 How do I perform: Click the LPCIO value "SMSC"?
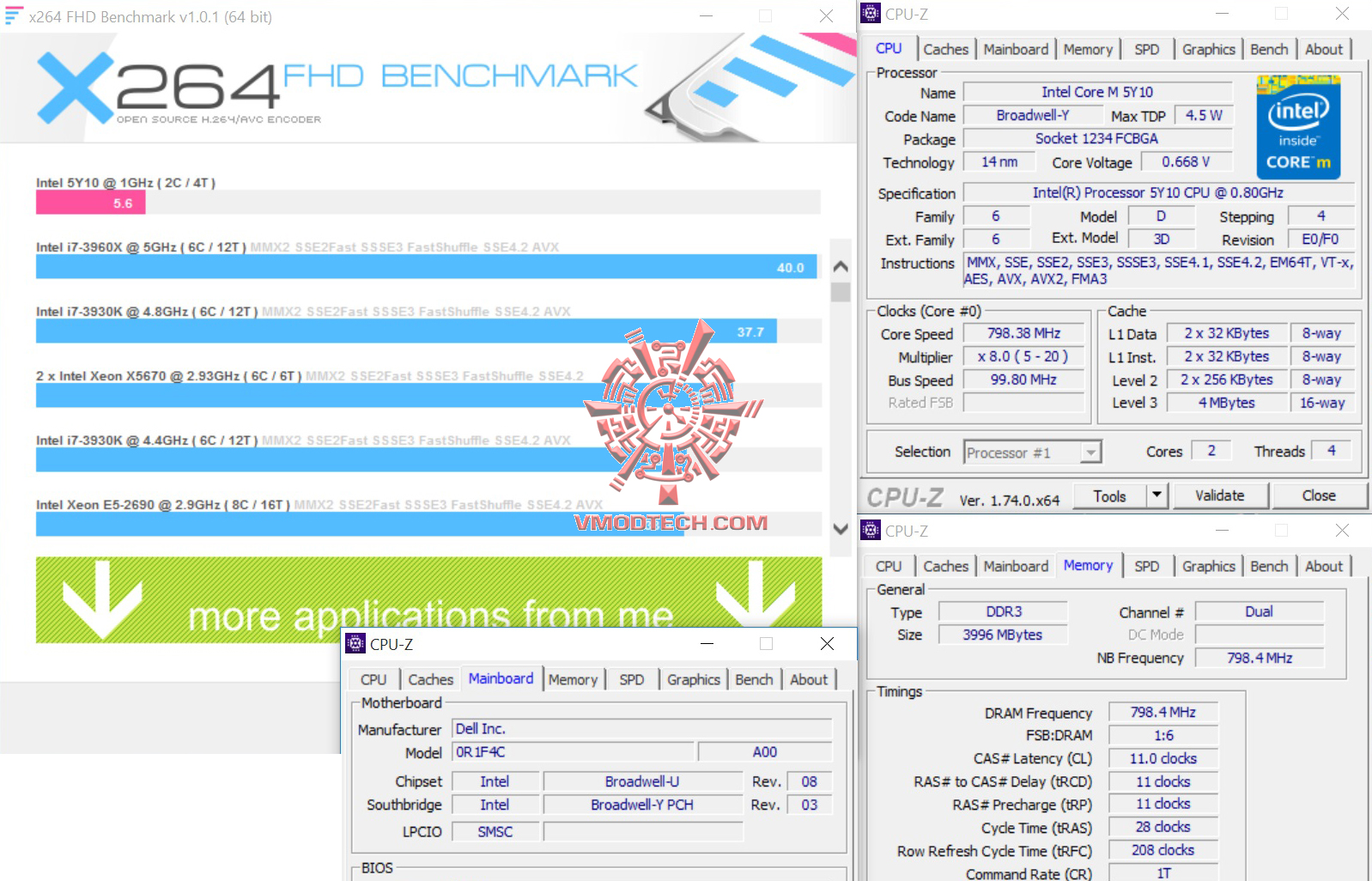(495, 831)
